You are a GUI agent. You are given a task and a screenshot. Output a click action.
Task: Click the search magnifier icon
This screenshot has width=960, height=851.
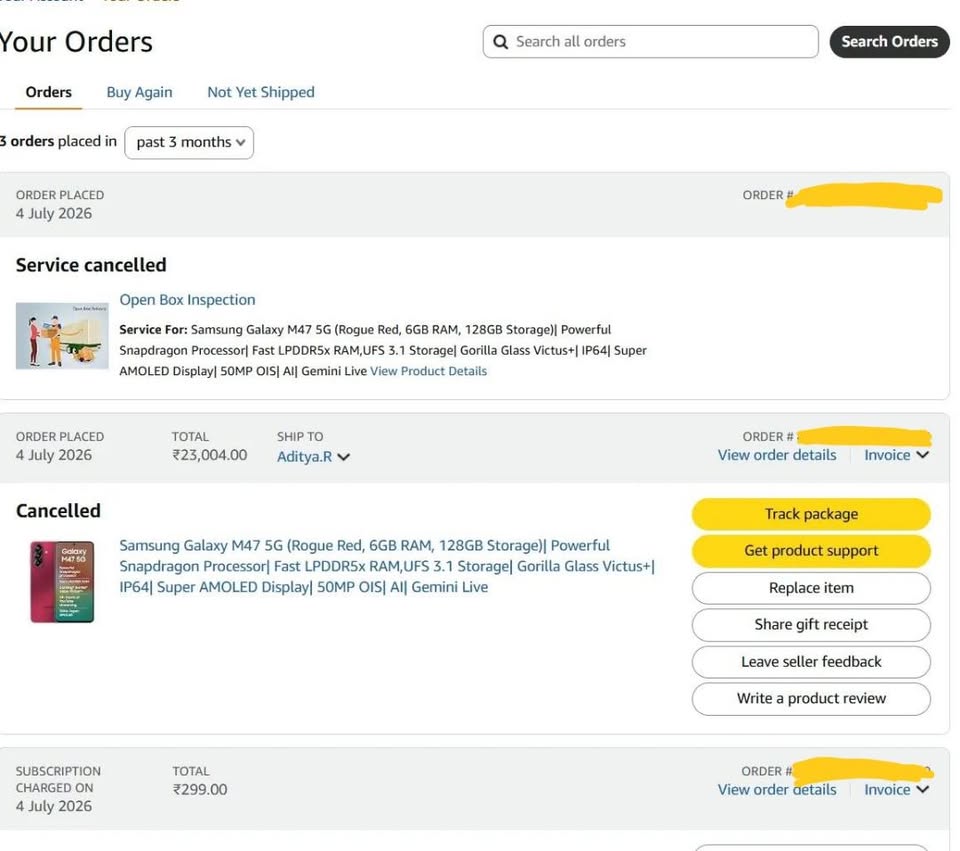coord(500,42)
